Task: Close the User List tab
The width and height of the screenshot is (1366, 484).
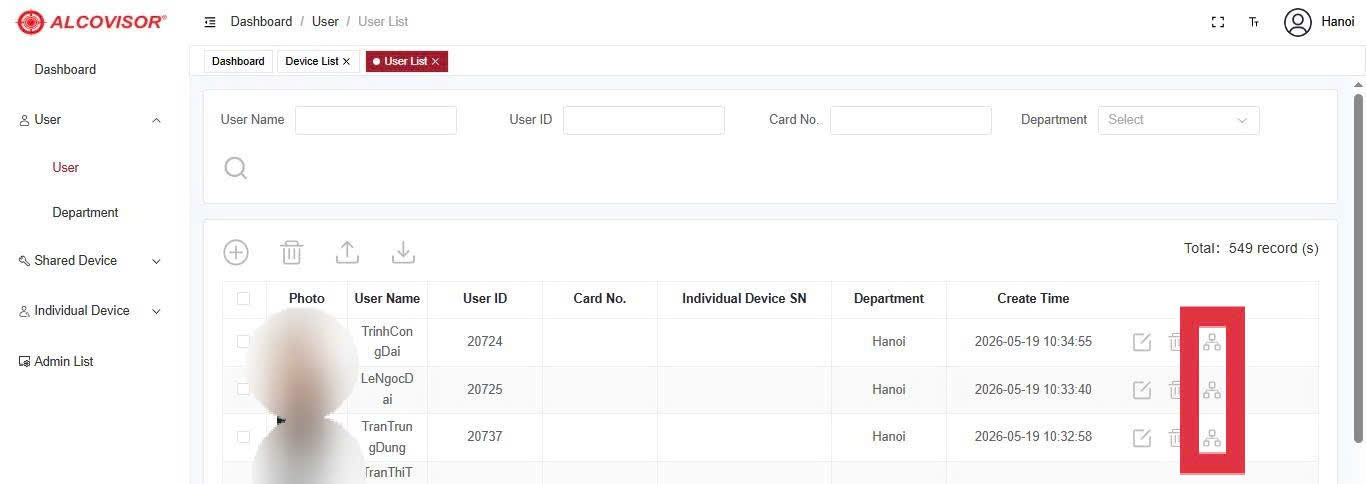Action: click(x=435, y=62)
